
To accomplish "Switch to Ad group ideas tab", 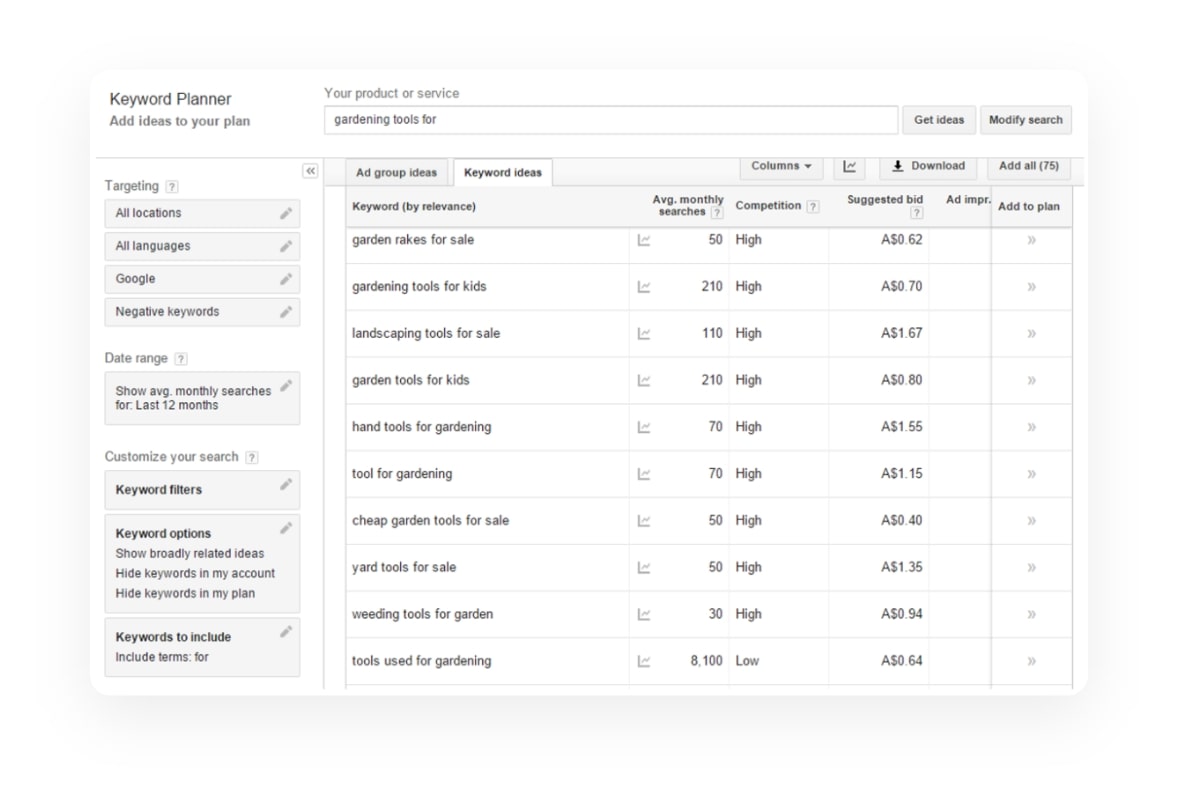I will [x=397, y=172].
